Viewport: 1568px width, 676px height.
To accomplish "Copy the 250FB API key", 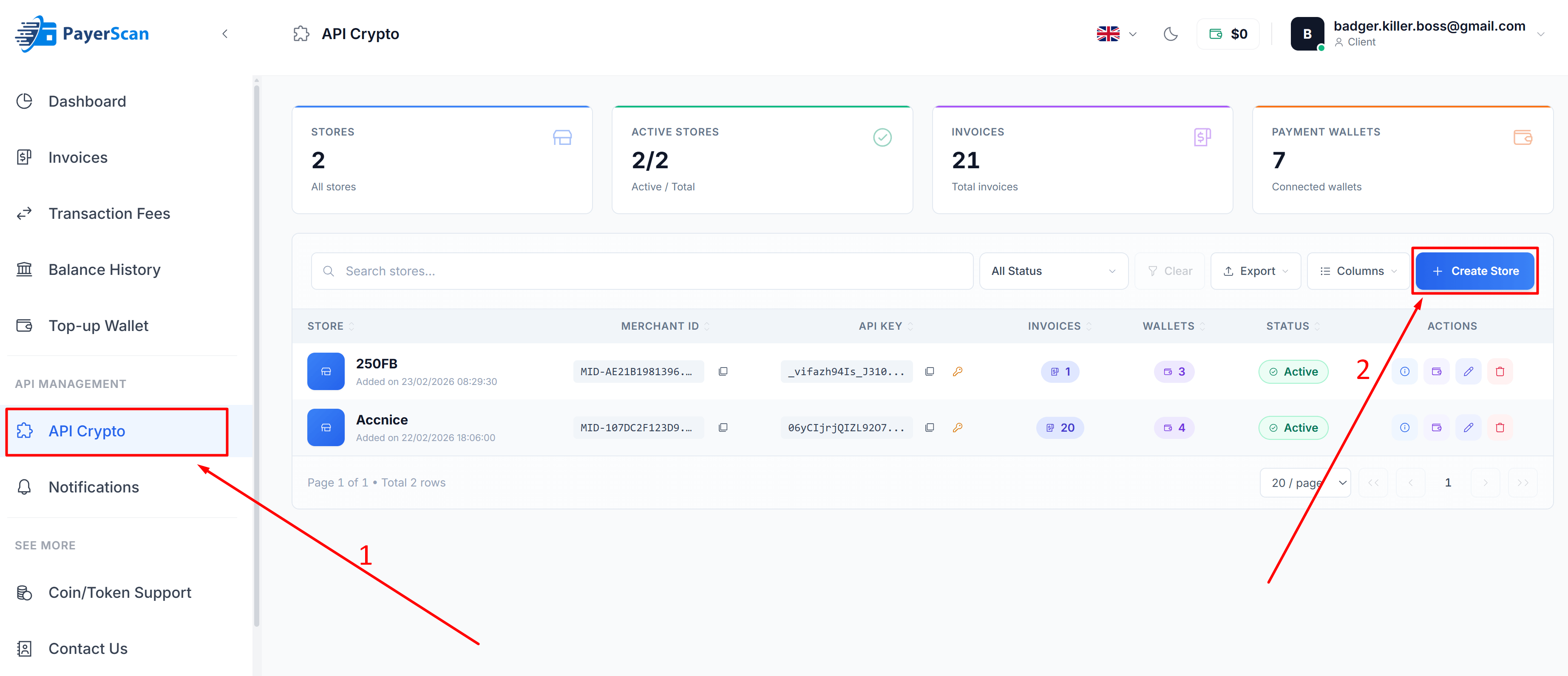I will [x=930, y=371].
